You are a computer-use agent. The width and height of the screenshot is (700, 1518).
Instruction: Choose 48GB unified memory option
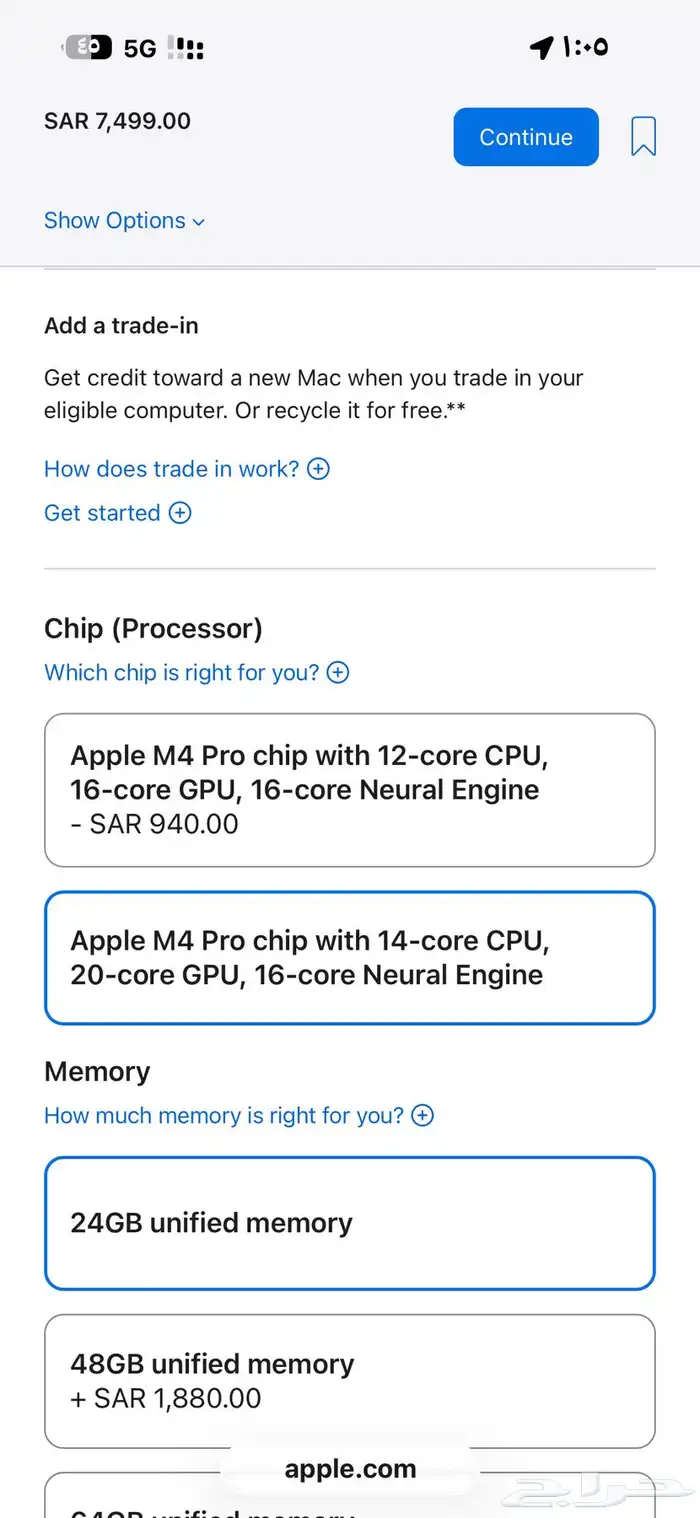coord(350,1381)
